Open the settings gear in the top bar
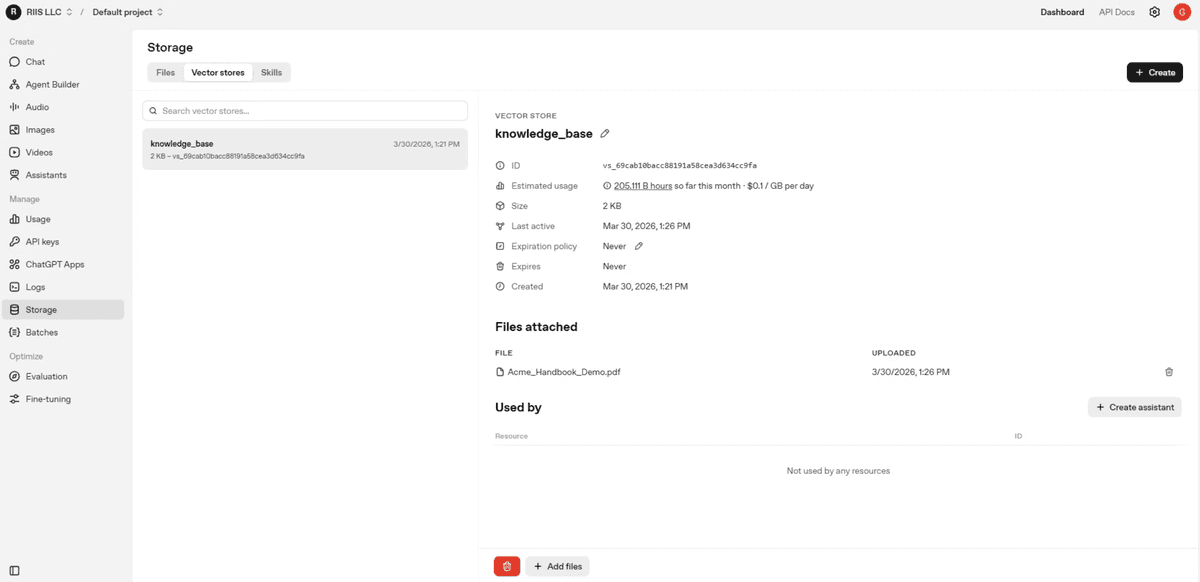Screen dimensions: 1200x582 [1154, 12]
